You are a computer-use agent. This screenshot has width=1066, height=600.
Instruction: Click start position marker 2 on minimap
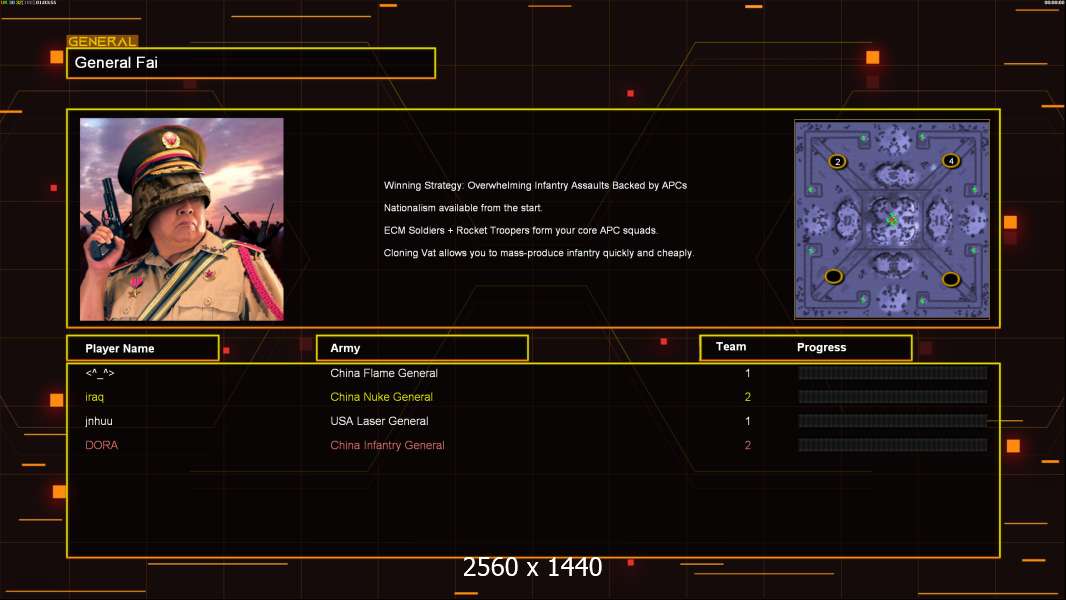837,161
